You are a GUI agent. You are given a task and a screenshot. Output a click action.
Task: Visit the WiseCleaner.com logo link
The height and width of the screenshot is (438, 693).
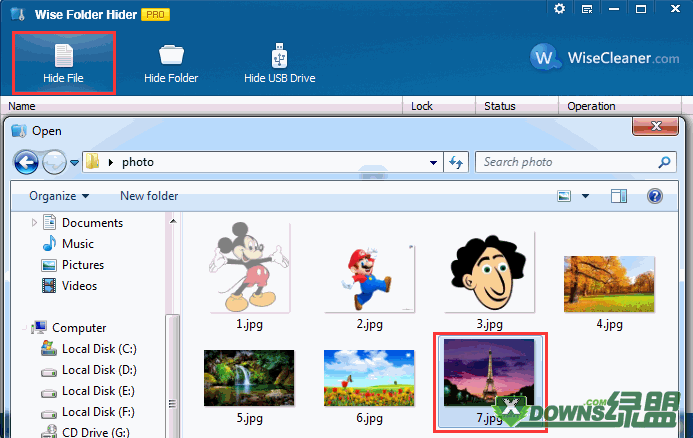(x=605, y=57)
